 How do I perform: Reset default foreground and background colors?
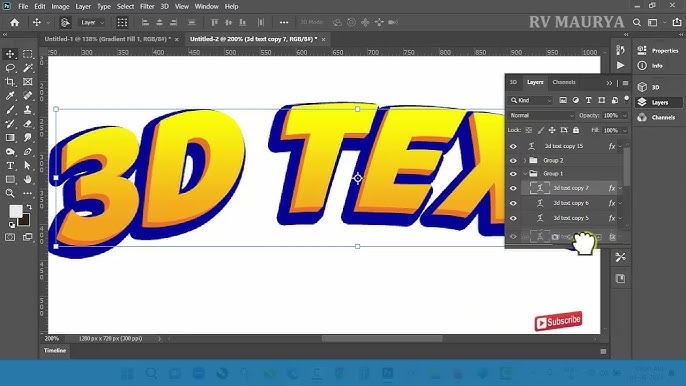click(12, 225)
